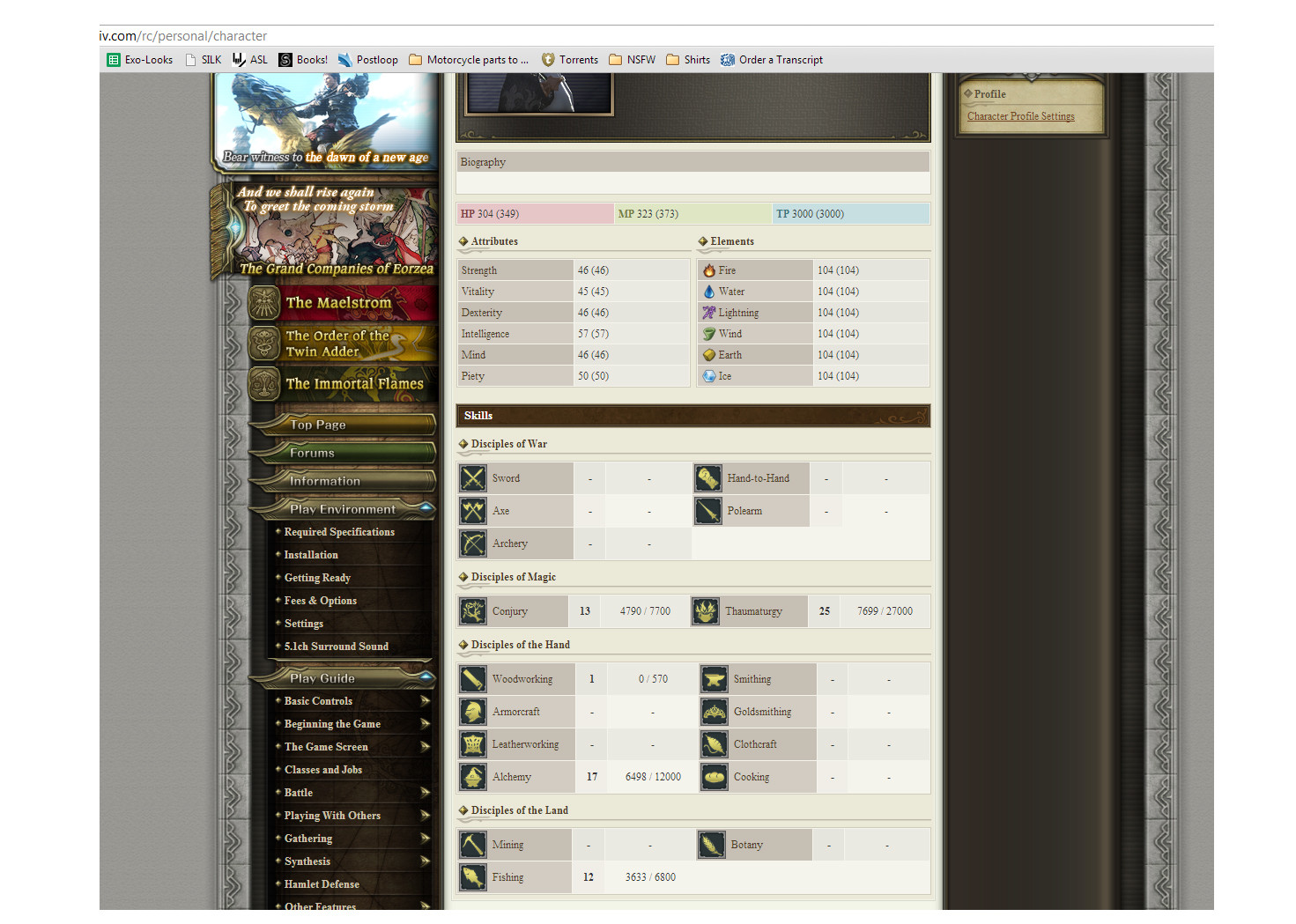Click the Armorcraft skill icon
Viewport: 1296px width, 924px height.
[473, 712]
